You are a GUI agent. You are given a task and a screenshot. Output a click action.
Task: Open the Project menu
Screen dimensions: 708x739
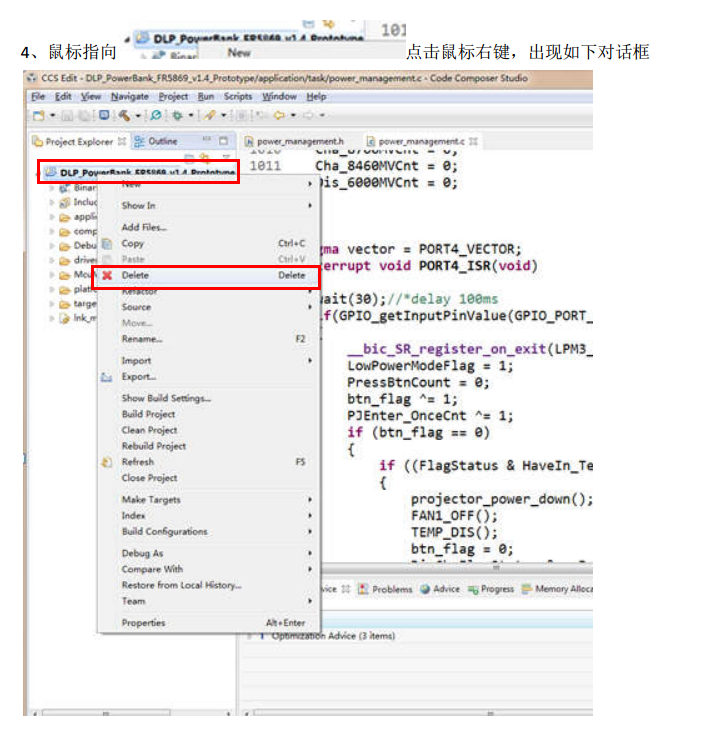173,97
